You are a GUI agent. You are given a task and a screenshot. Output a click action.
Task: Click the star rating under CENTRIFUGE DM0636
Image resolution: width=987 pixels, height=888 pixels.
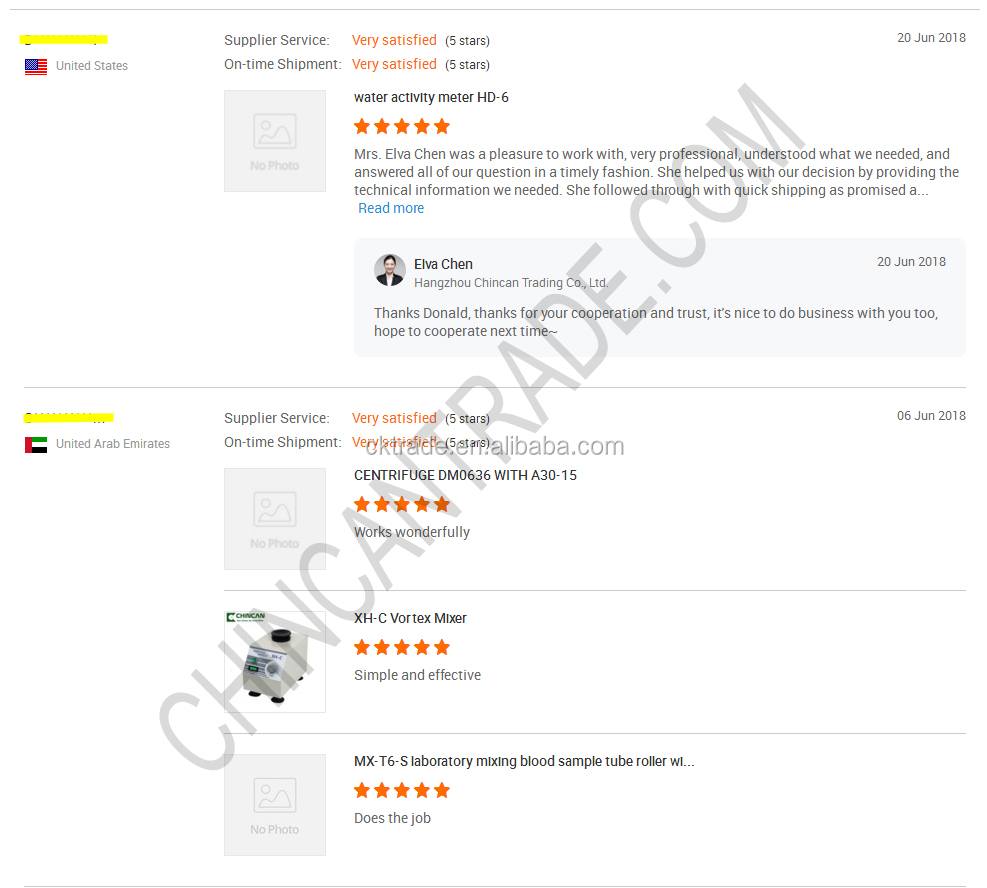402,504
